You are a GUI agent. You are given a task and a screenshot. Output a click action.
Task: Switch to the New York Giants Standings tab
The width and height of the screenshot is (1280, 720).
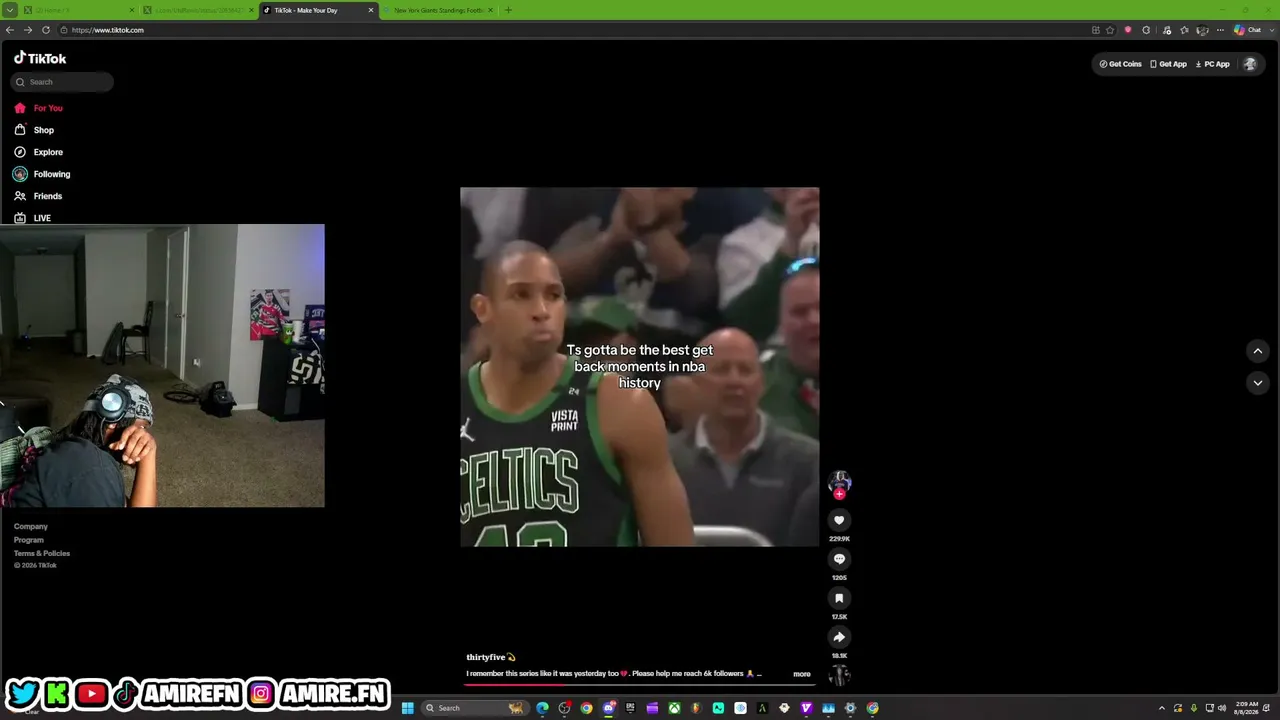pos(437,10)
